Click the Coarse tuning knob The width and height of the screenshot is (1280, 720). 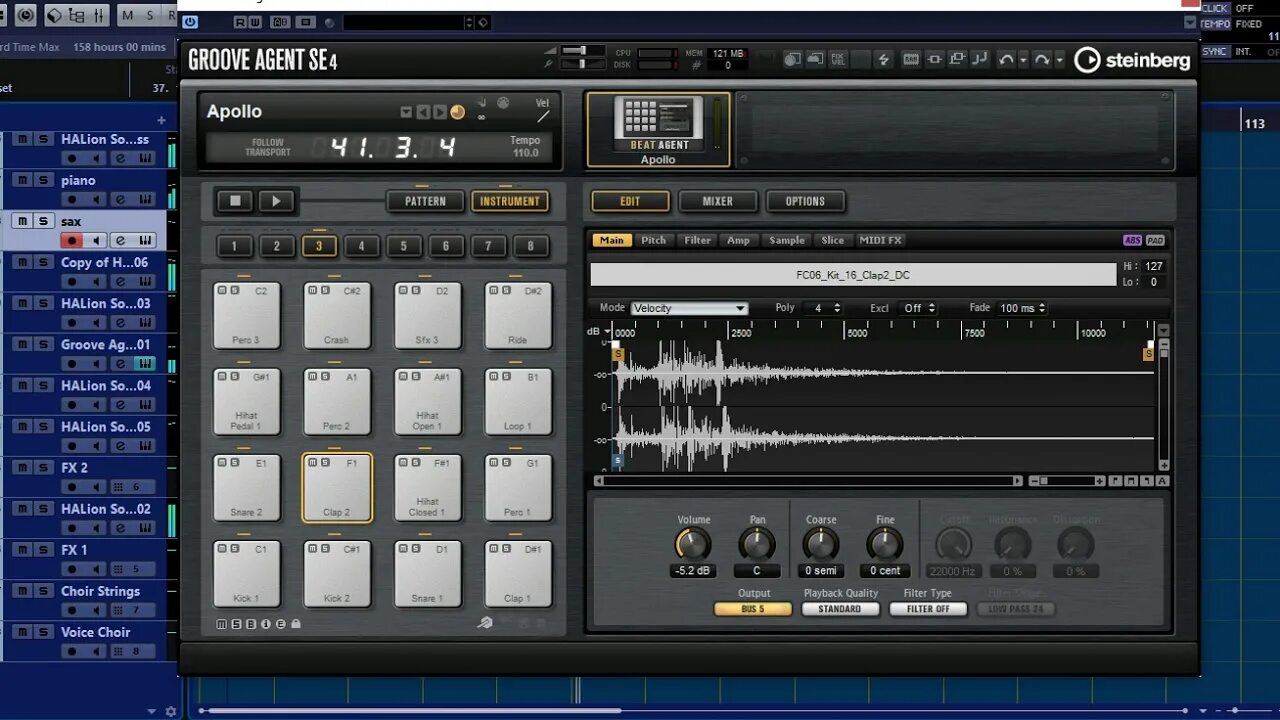click(821, 544)
